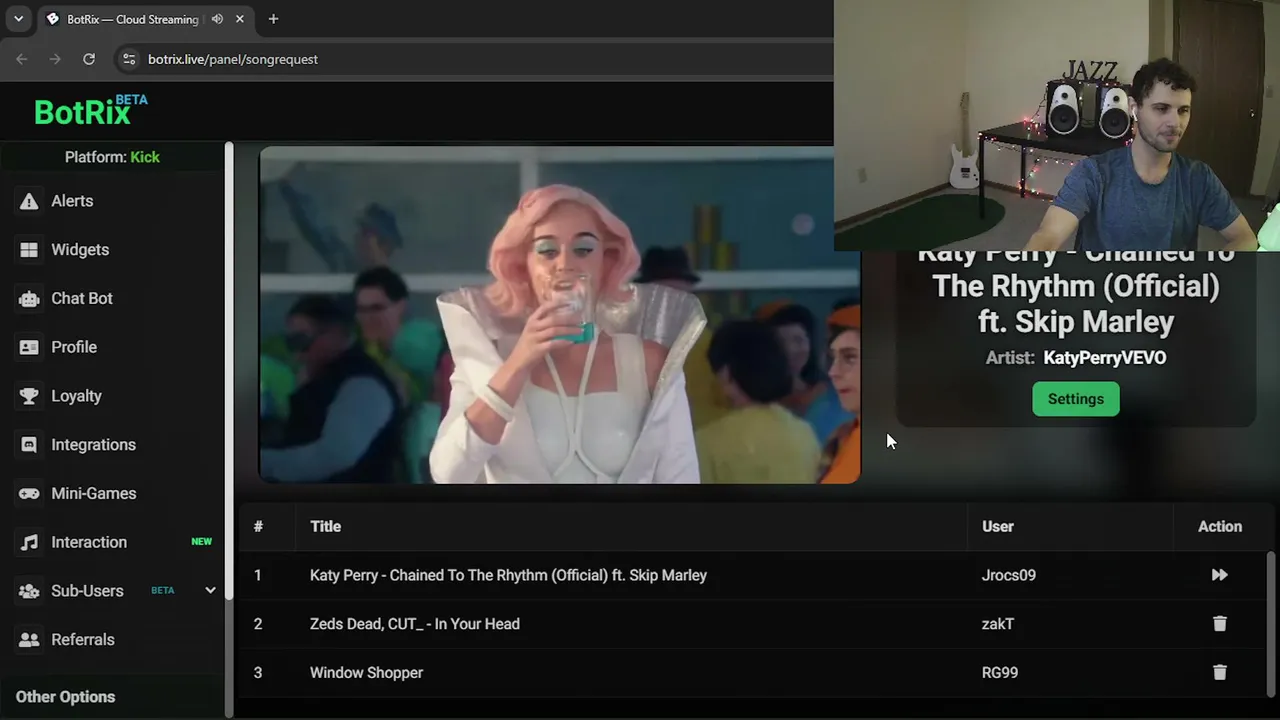Select the Loyalty trophy icon
Viewport: 1280px width, 720px height.
[x=29, y=396]
